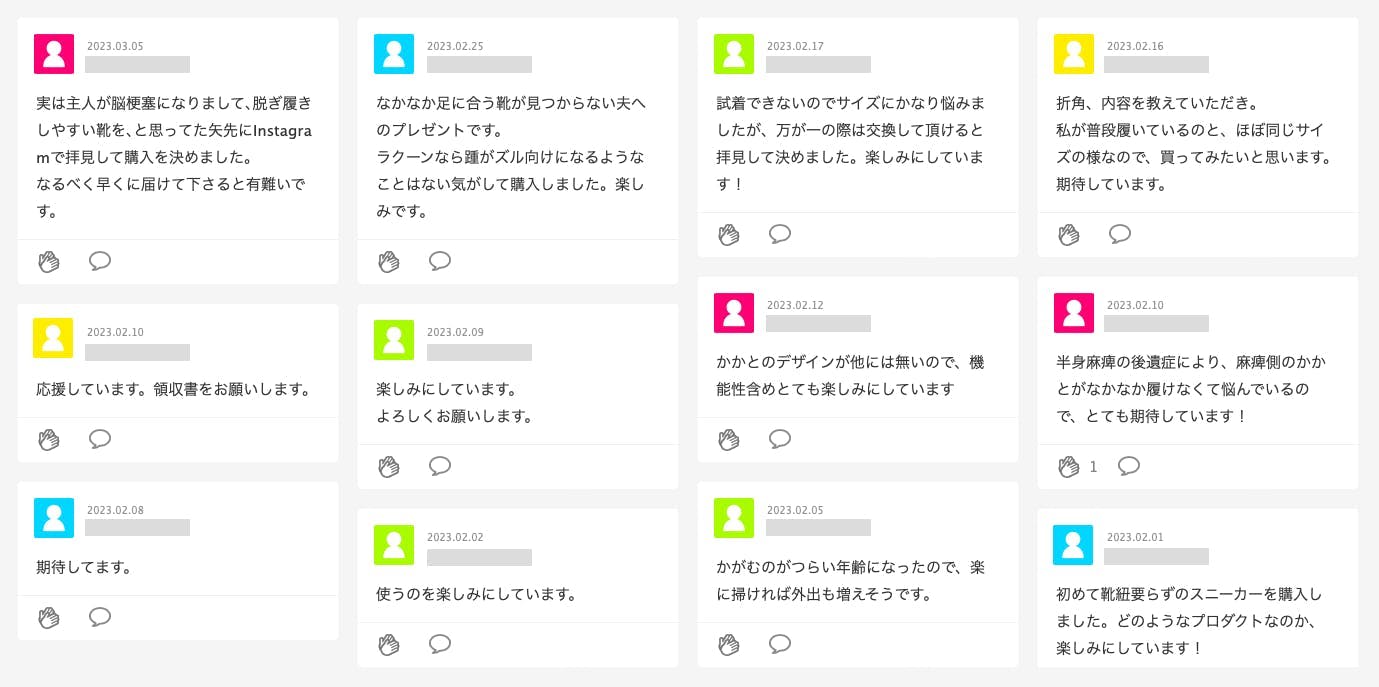Reply to the 2023.02.09 comment

click(440, 466)
